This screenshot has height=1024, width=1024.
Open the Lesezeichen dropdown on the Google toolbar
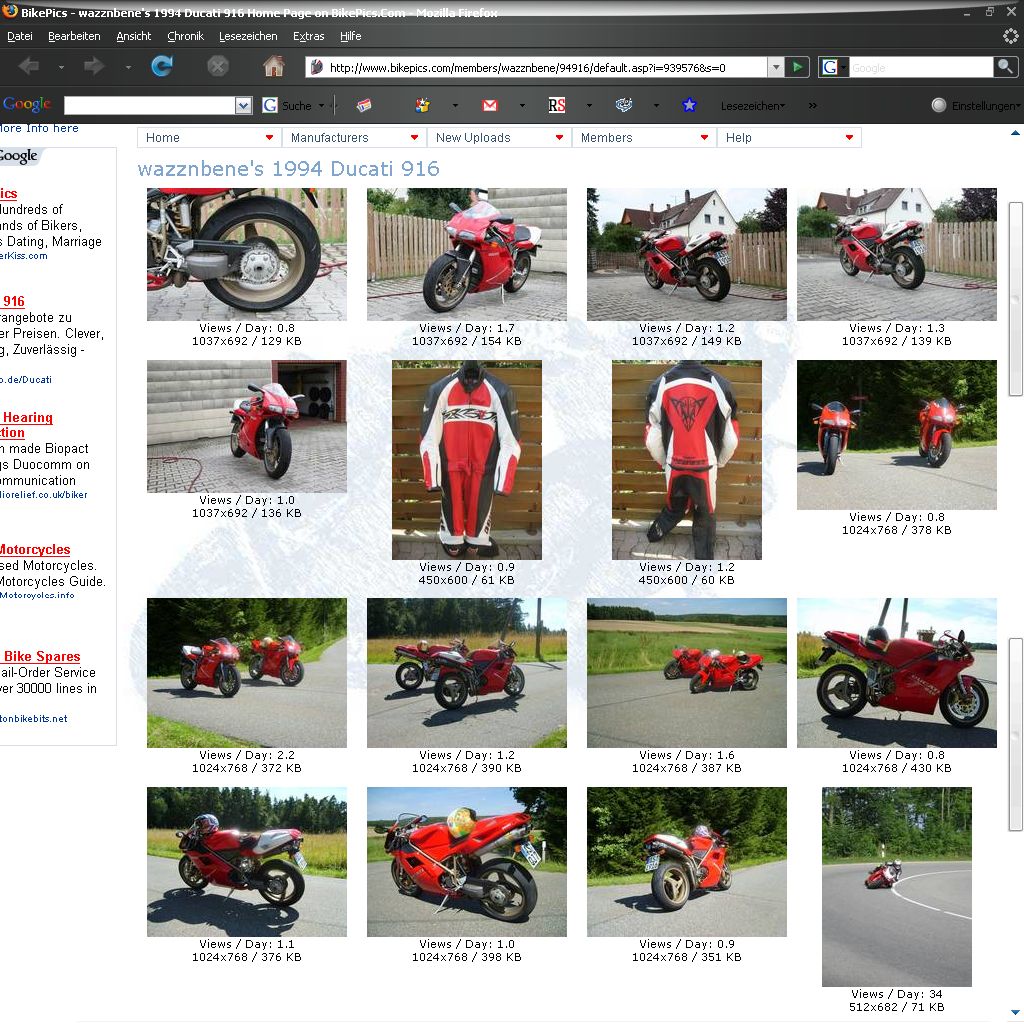point(753,106)
